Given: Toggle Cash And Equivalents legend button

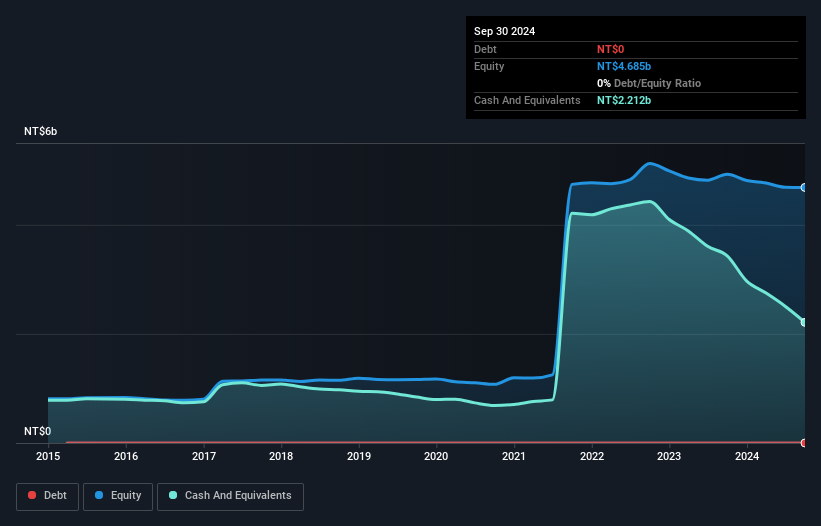Looking at the screenshot, I should click(230, 496).
